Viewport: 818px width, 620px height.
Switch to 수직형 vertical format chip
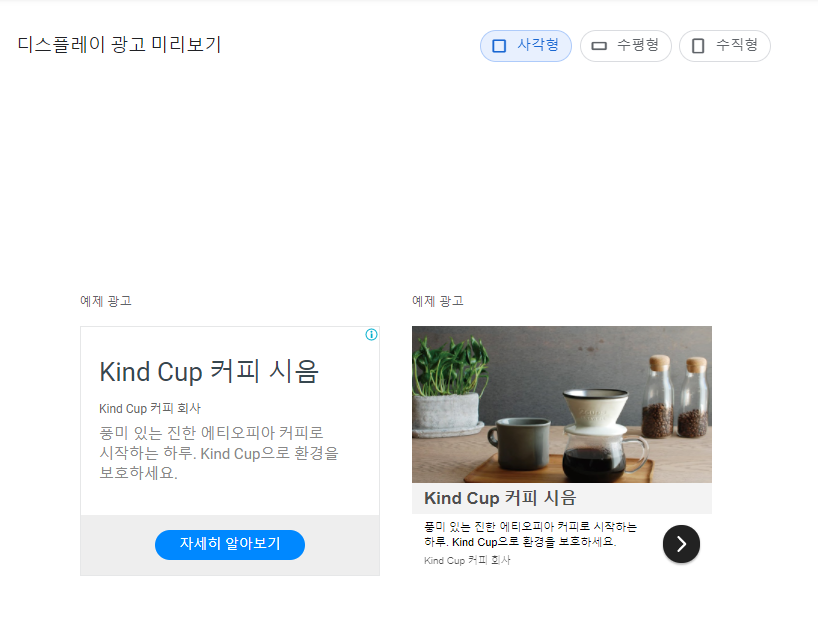pyautogui.click(x=725, y=46)
